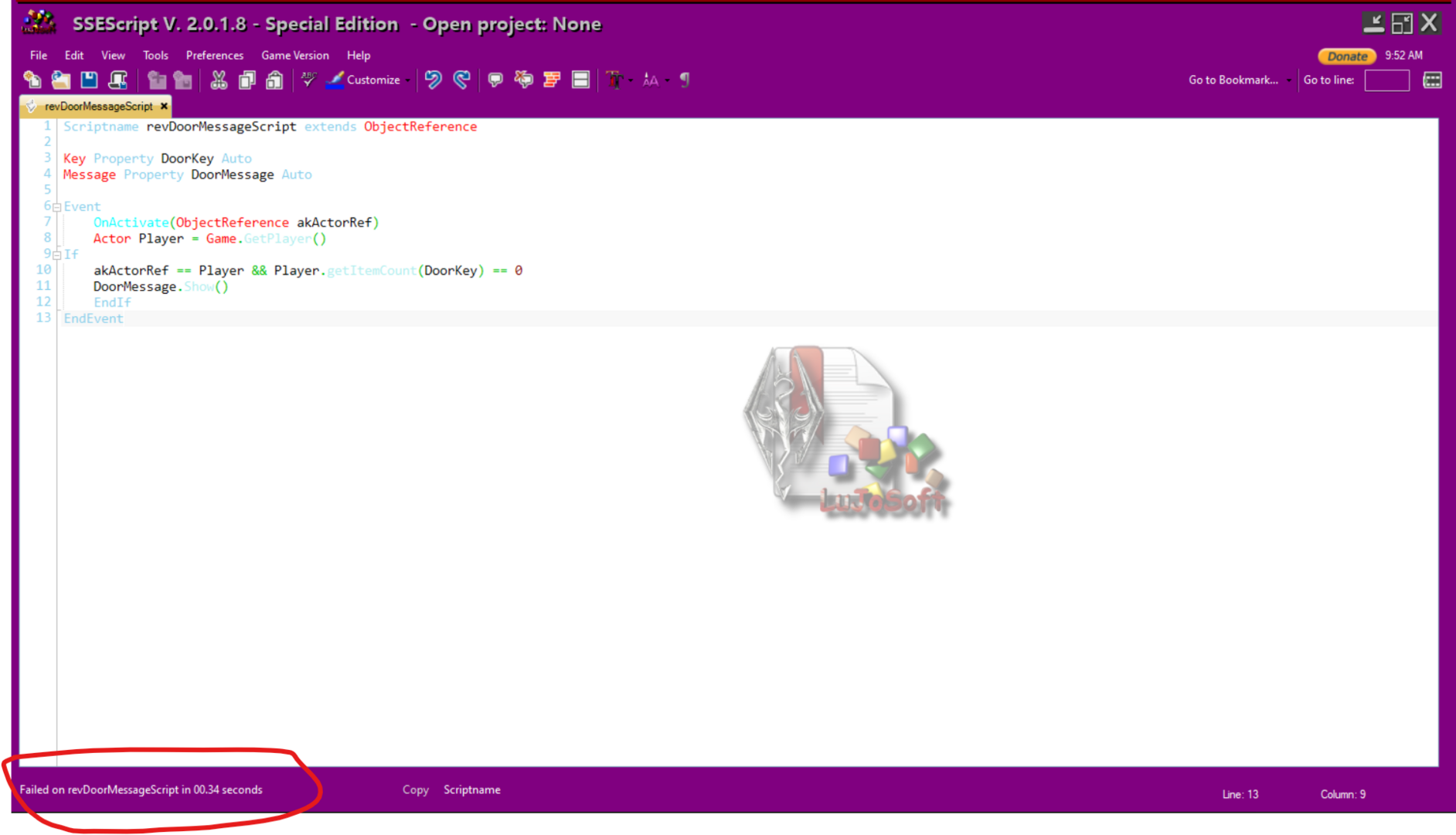This screenshot has width=1456, height=835.
Task: Select the revDoorMessageScript tab
Action: 98,106
